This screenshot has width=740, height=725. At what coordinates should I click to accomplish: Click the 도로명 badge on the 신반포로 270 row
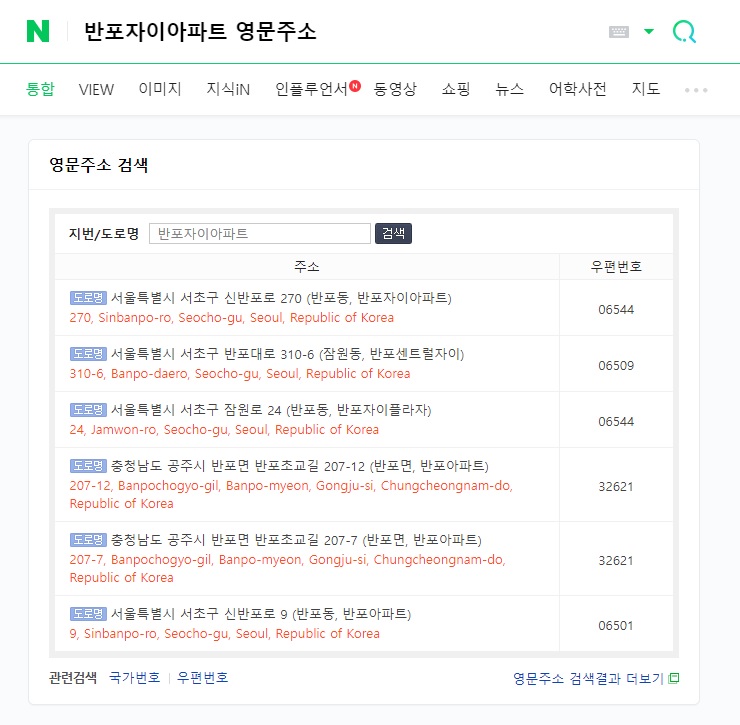click(x=88, y=298)
